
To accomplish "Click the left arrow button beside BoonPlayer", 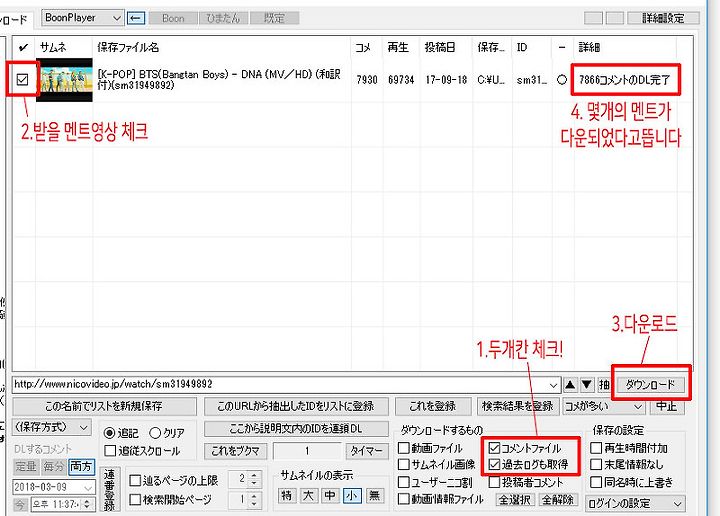I will tap(135, 18).
